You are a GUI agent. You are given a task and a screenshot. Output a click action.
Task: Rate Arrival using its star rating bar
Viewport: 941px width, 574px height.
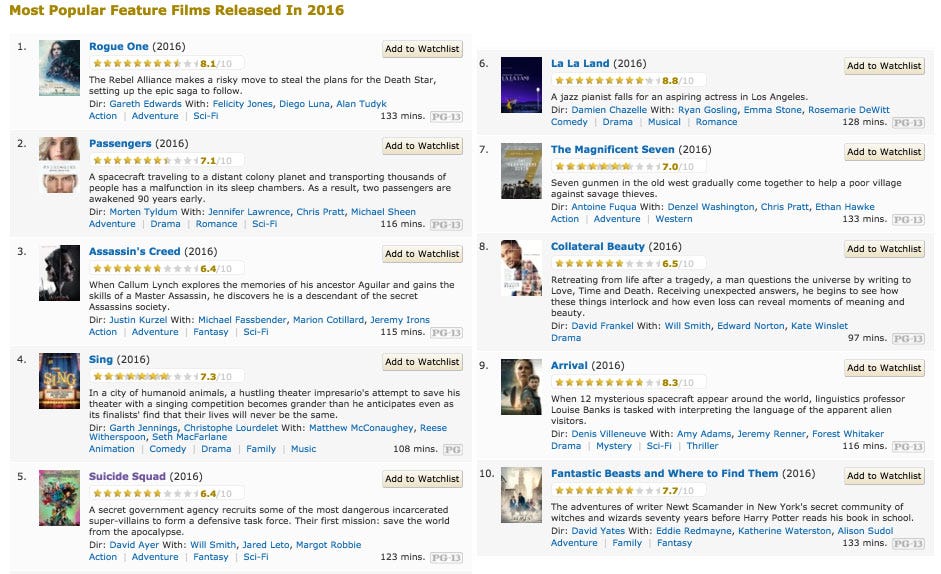pos(607,382)
